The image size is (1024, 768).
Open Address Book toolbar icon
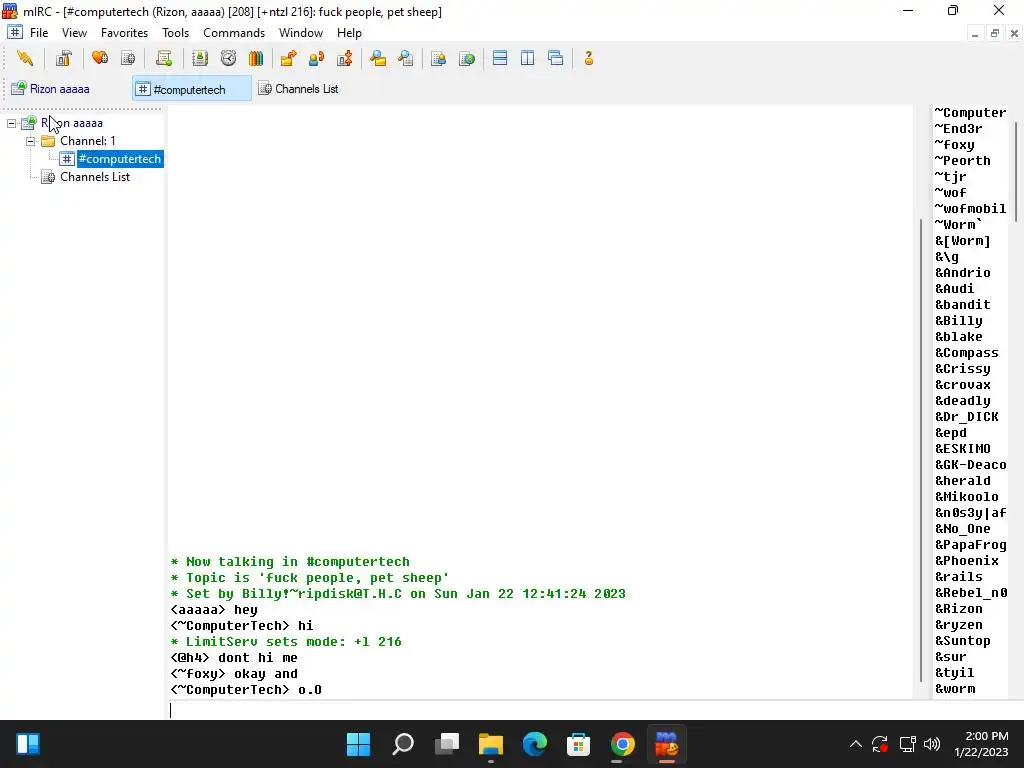coord(200,59)
